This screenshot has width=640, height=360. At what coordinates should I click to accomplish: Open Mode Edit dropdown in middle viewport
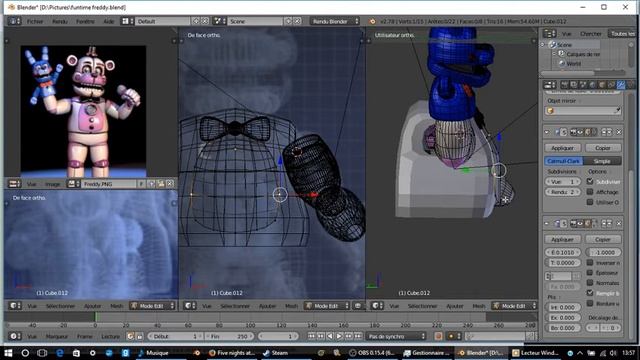click(327, 306)
